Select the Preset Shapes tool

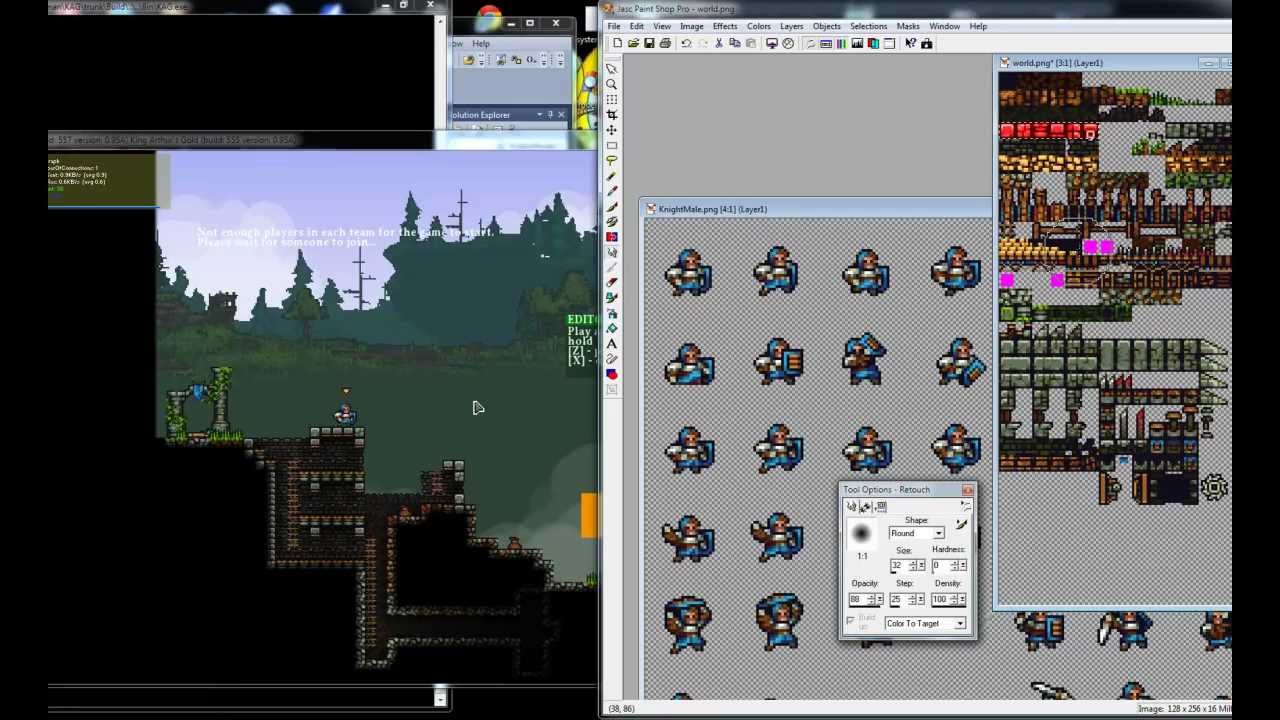(612, 374)
